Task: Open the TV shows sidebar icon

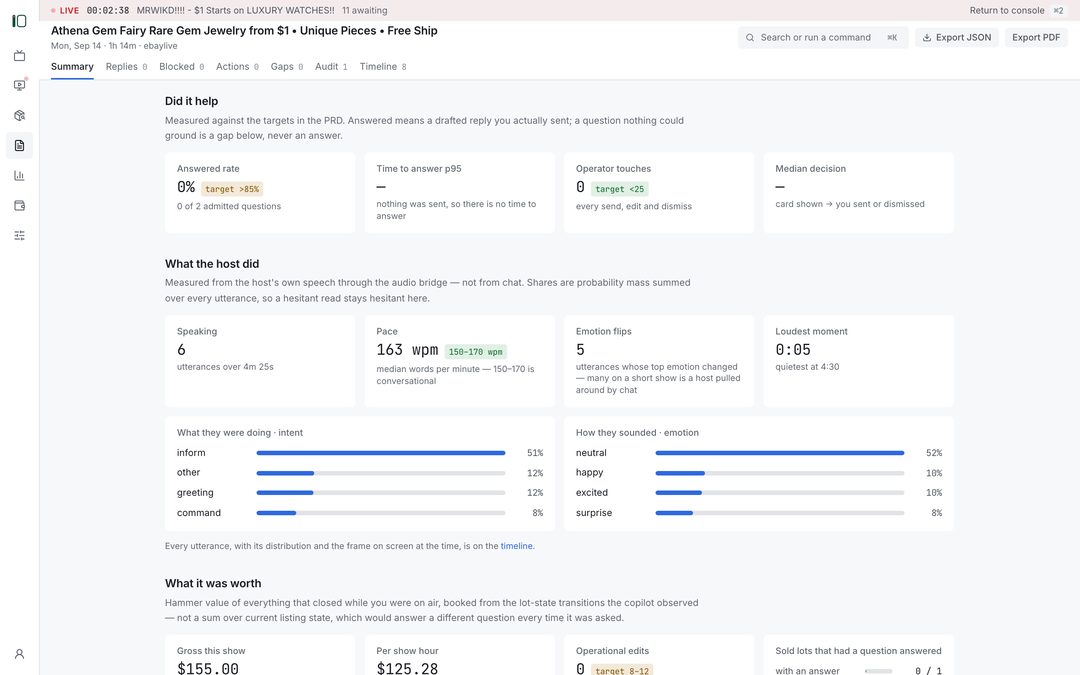Action: 19,55
